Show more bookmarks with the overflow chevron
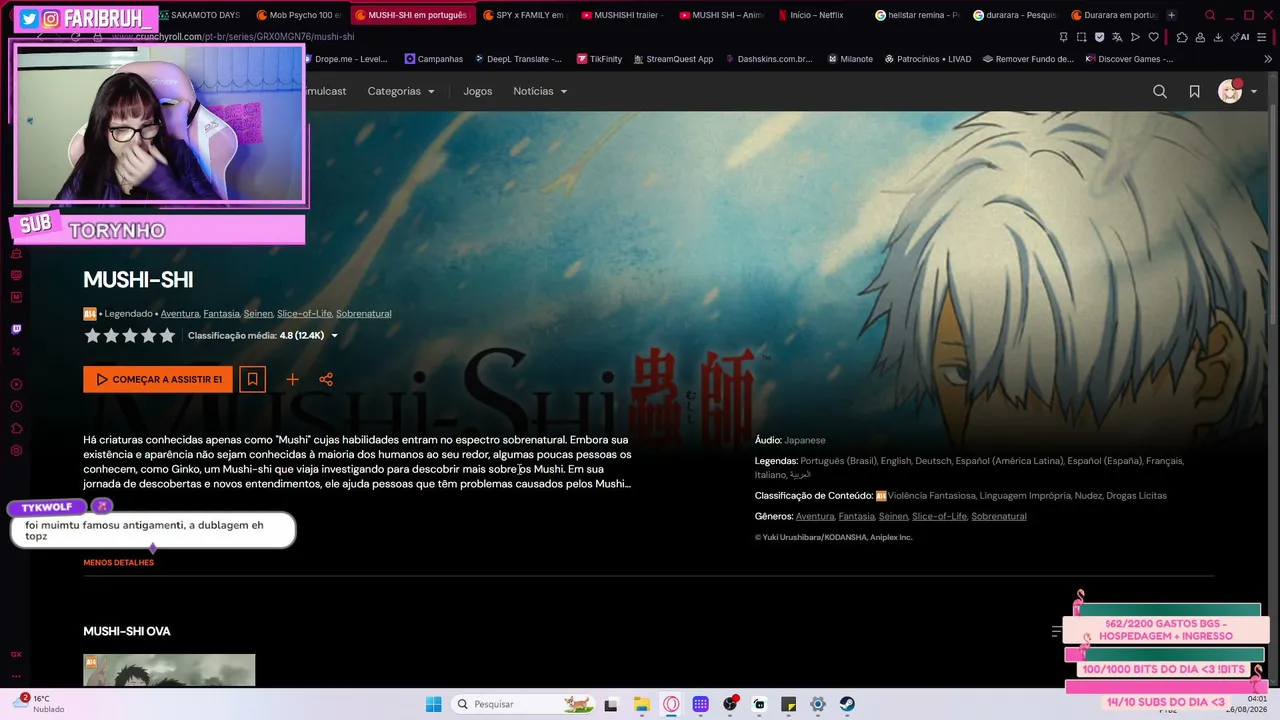1280x720 pixels. click(1268, 59)
